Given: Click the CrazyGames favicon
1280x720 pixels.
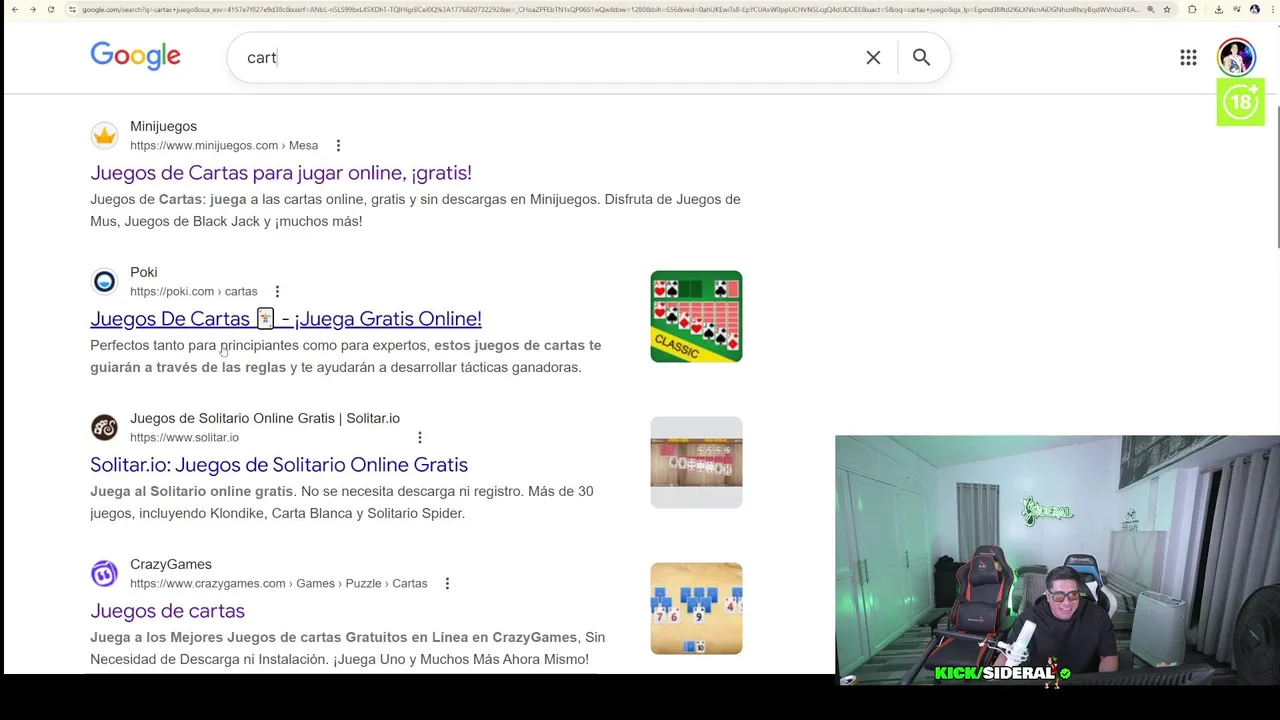Looking at the screenshot, I should [x=104, y=573].
